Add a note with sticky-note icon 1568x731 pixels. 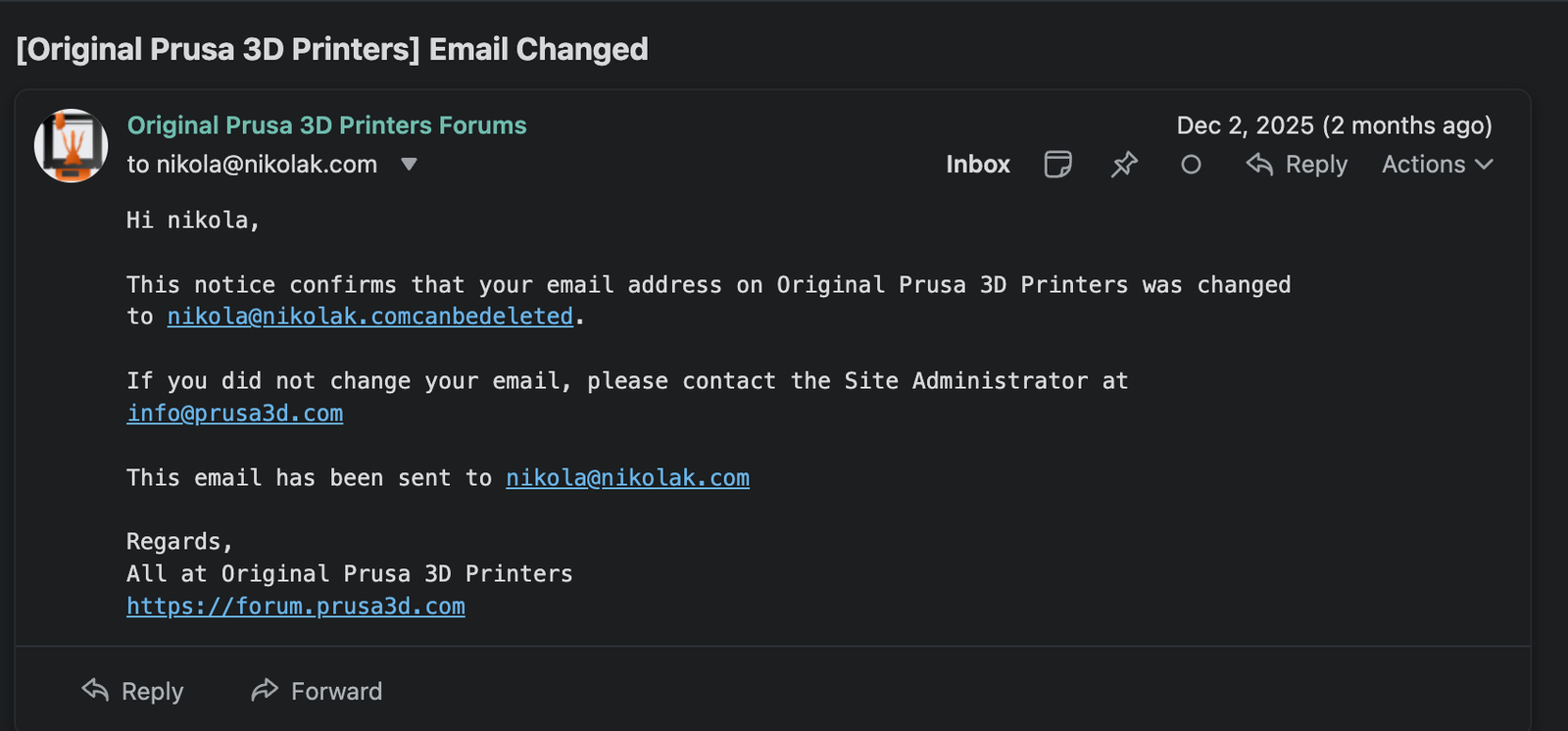pyautogui.click(x=1057, y=165)
